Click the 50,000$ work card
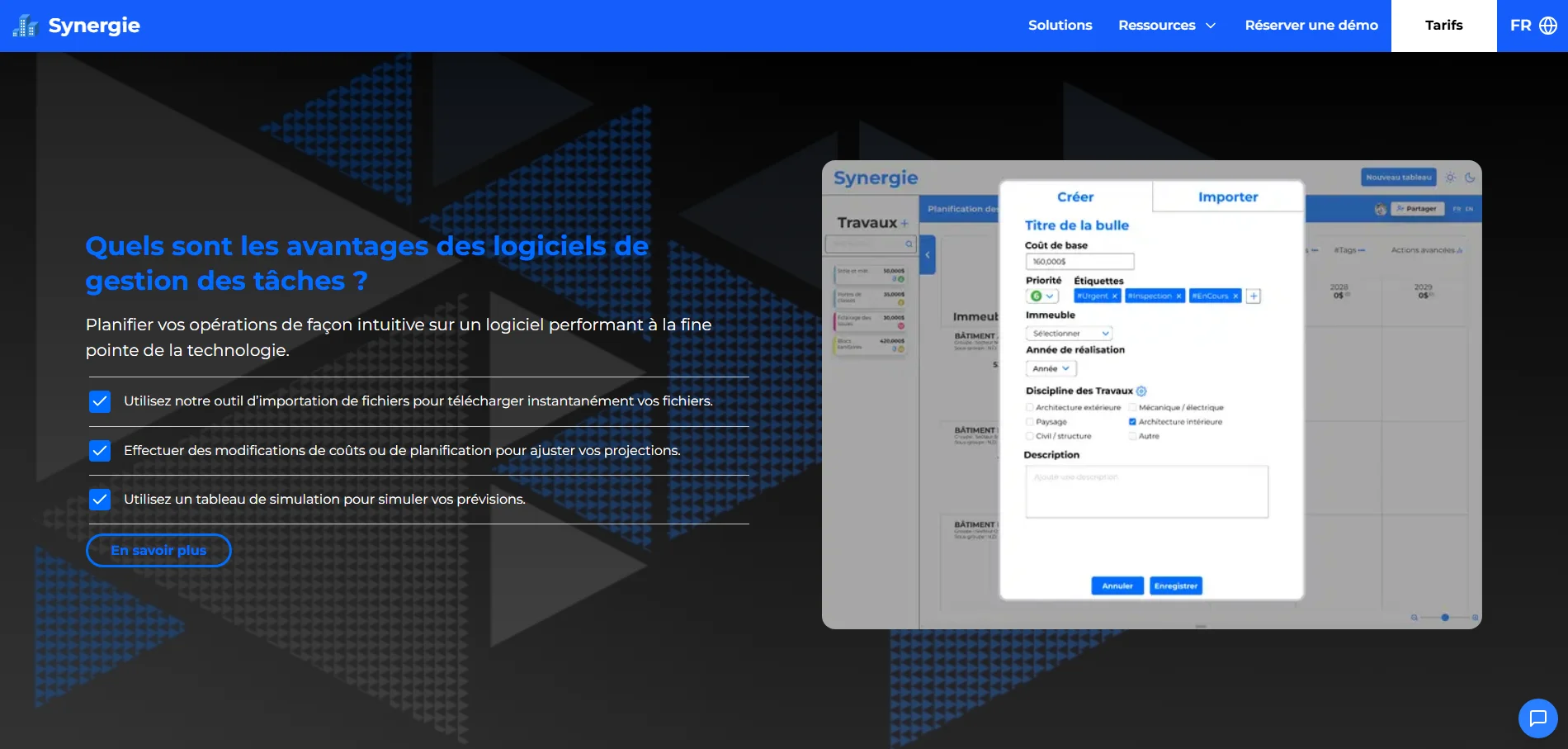This screenshot has width=1568, height=749. click(871, 275)
